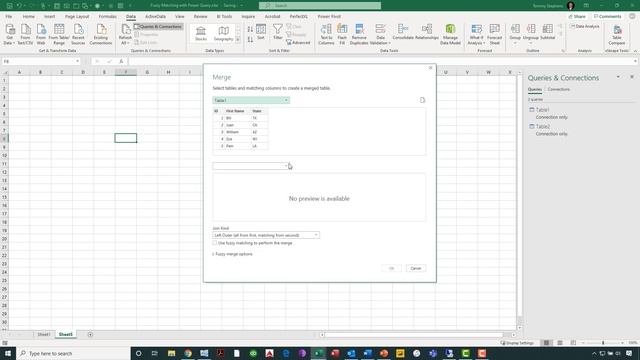This screenshot has width=640, height=360.
Task: Open the Table1 dropdown in the Merge dialog
Action: (x=251, y=100)
